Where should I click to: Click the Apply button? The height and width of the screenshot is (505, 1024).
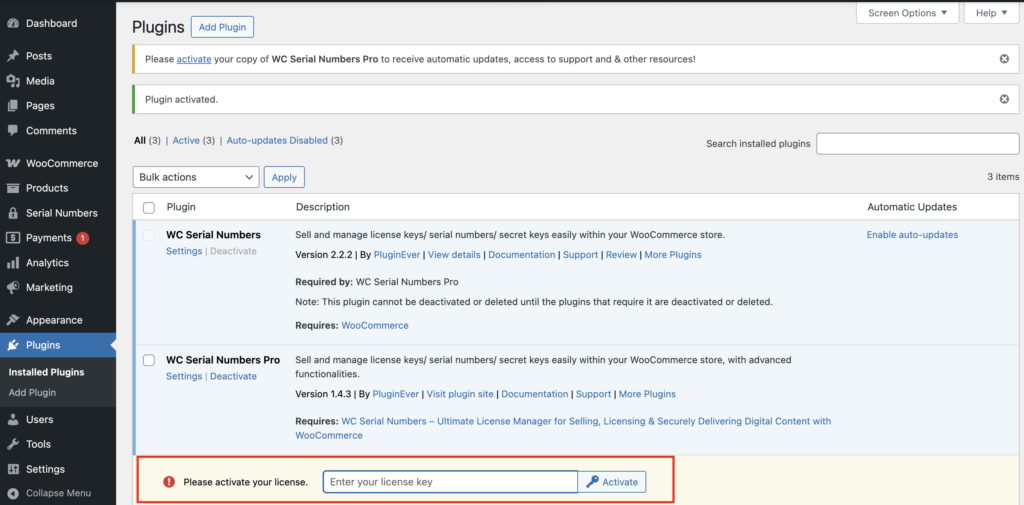(284, 177)
